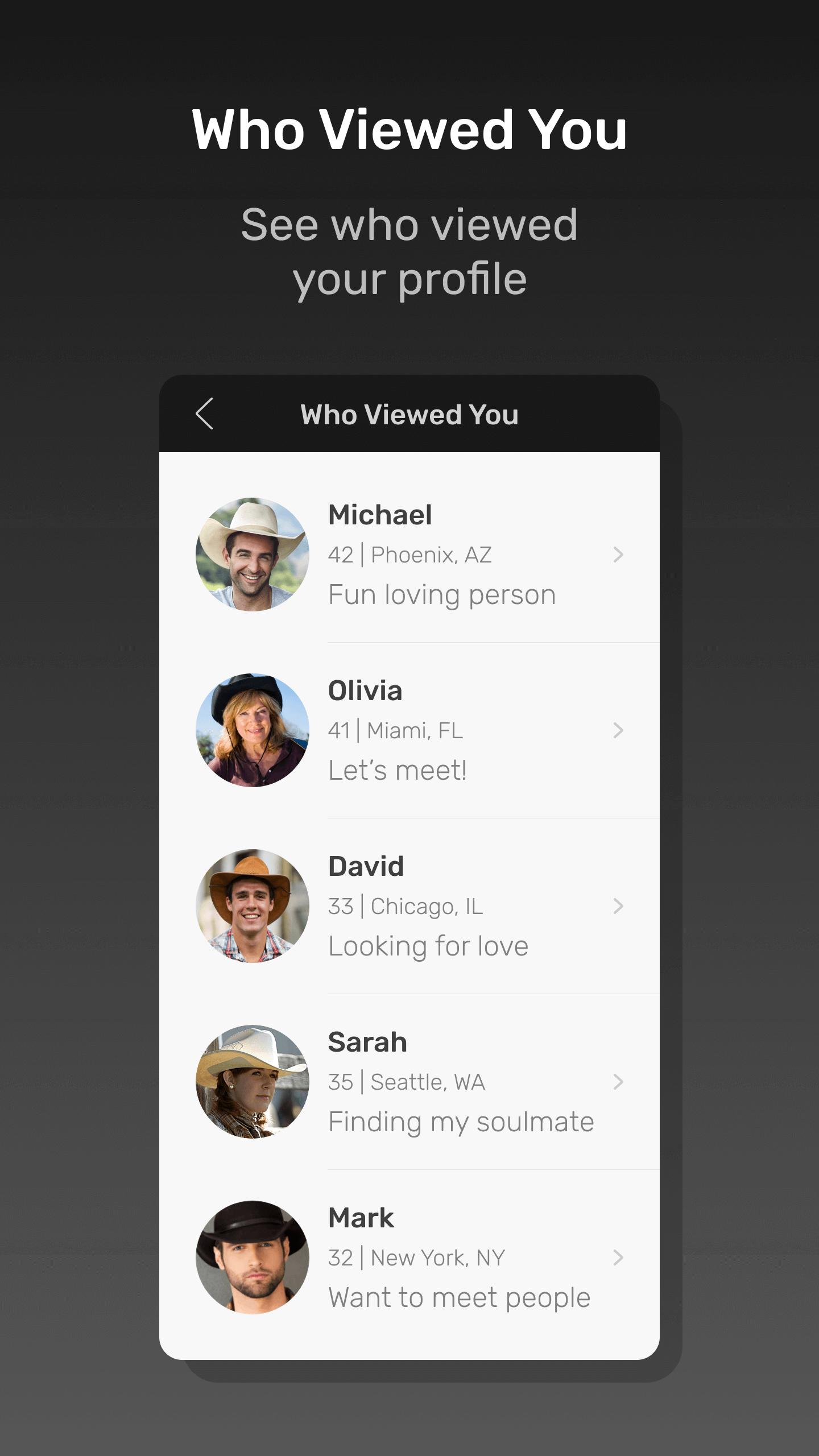Tap the 'Fun loving person' tagline
The height and width of the screenshot is (1456, 819).
(442, 595)
